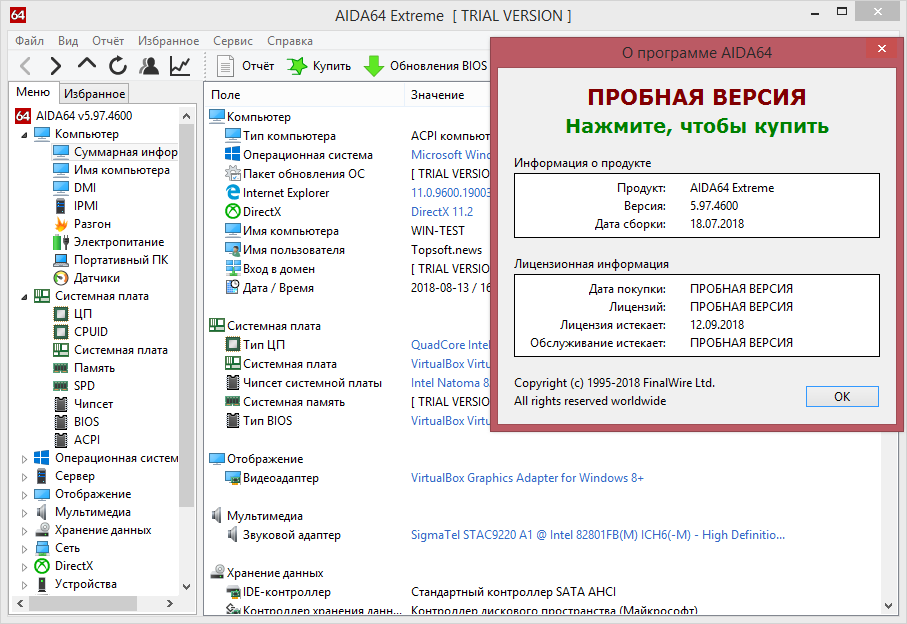Click the Видеоадаптер icon in the list
Screen dimensions: 907x624
[233, 478]
